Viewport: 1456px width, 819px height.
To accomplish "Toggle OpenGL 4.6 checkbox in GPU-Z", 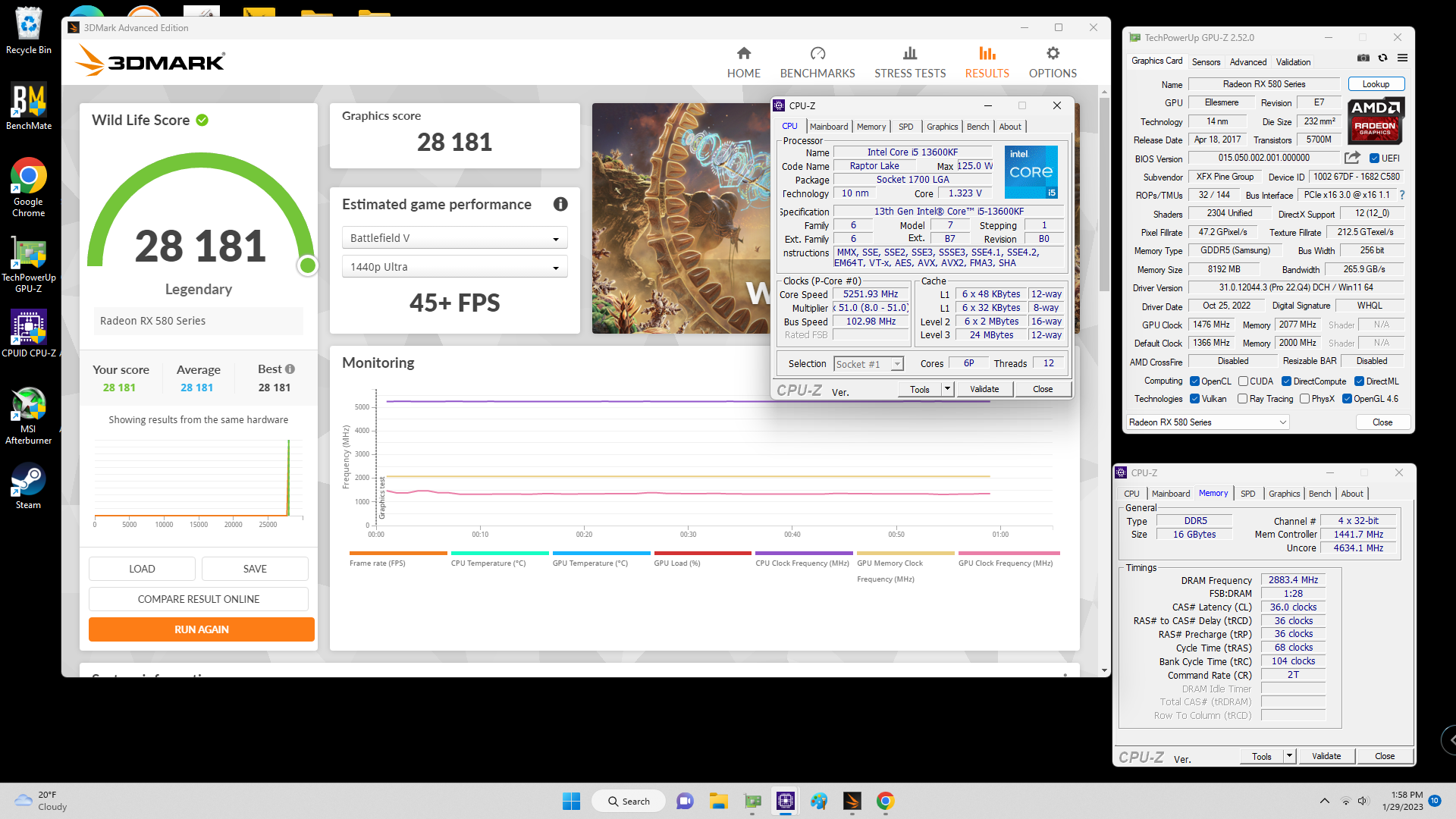I will (x=1347, y=399).
